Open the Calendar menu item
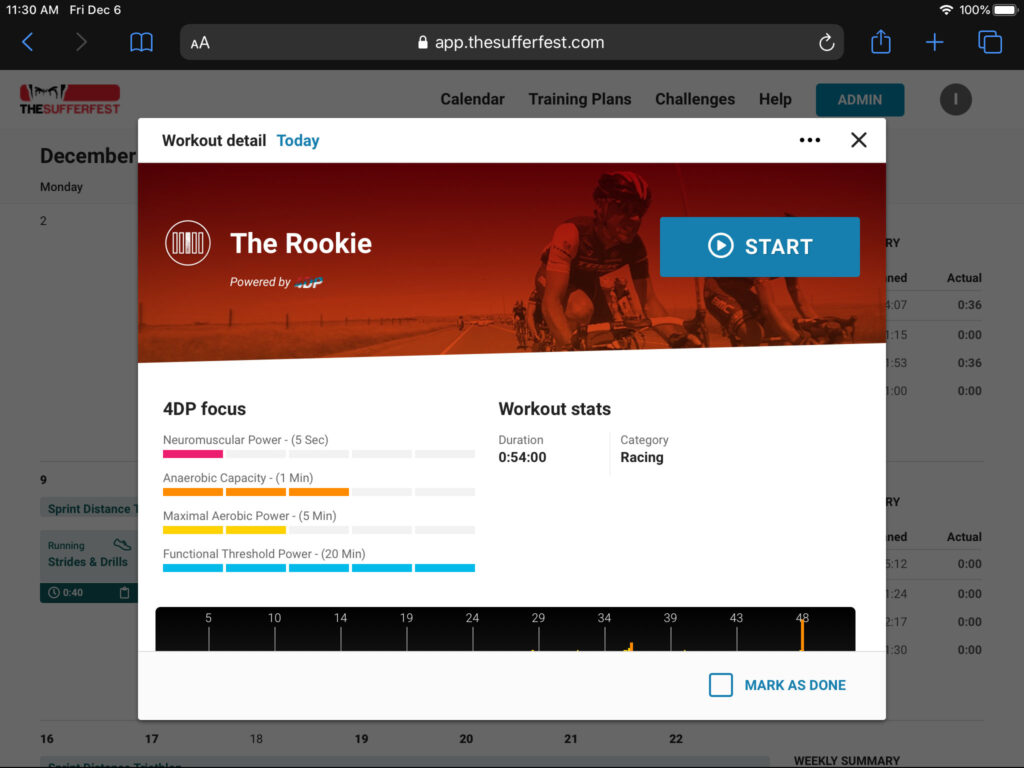 pyautogui.click(x=472, y=99)
